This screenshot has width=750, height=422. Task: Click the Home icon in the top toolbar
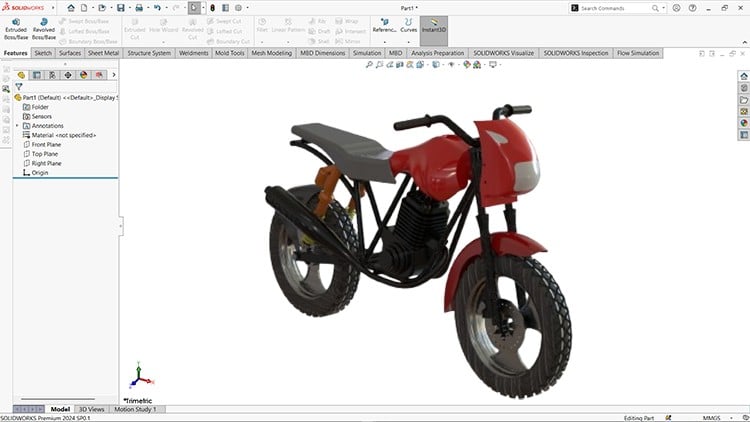tap(68, 8)
